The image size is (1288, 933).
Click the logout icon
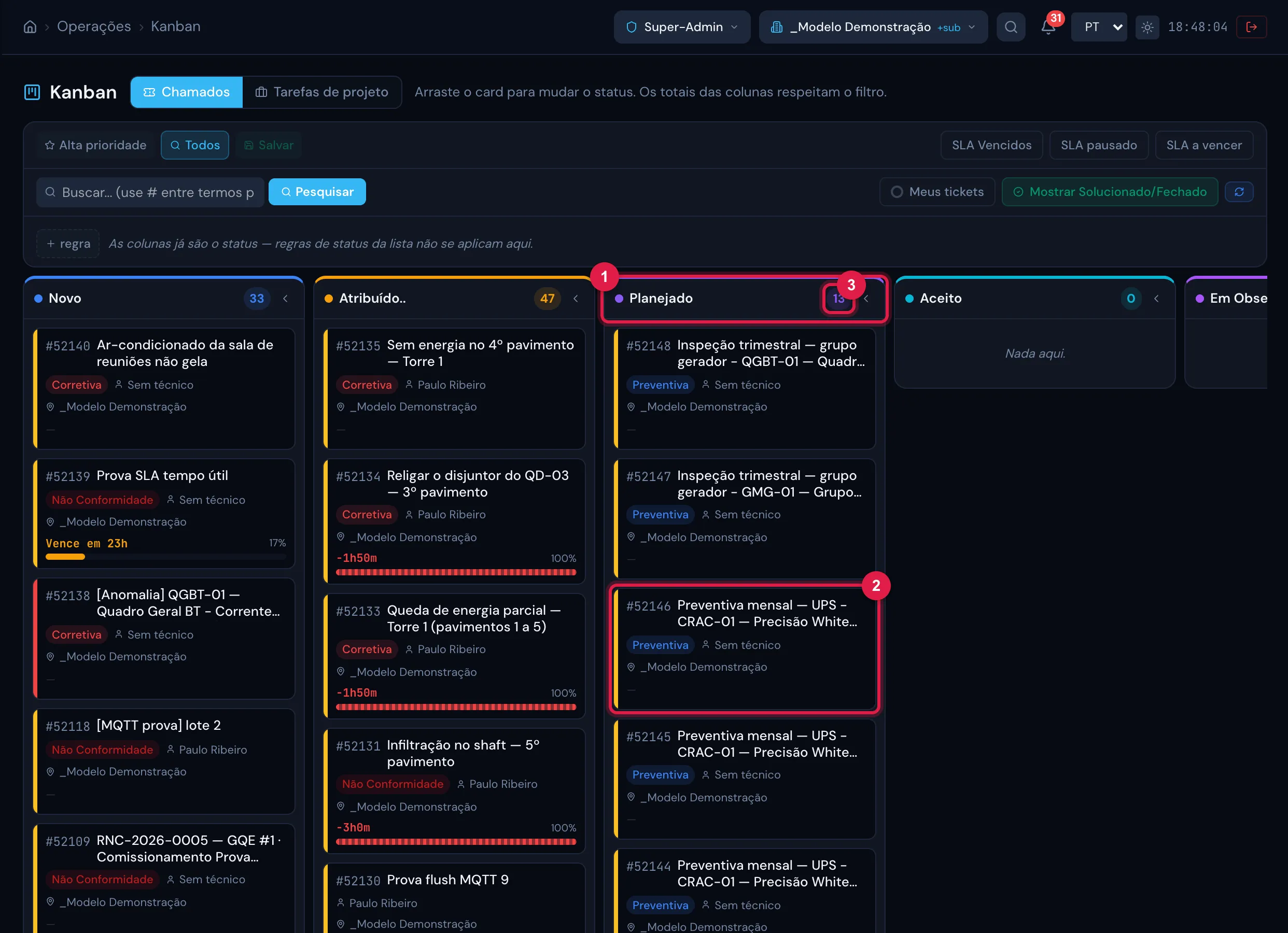1251,26
